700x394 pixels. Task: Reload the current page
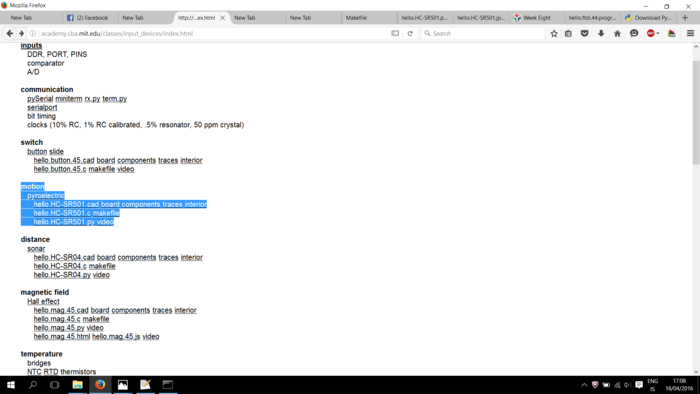(x=410, y=33)
